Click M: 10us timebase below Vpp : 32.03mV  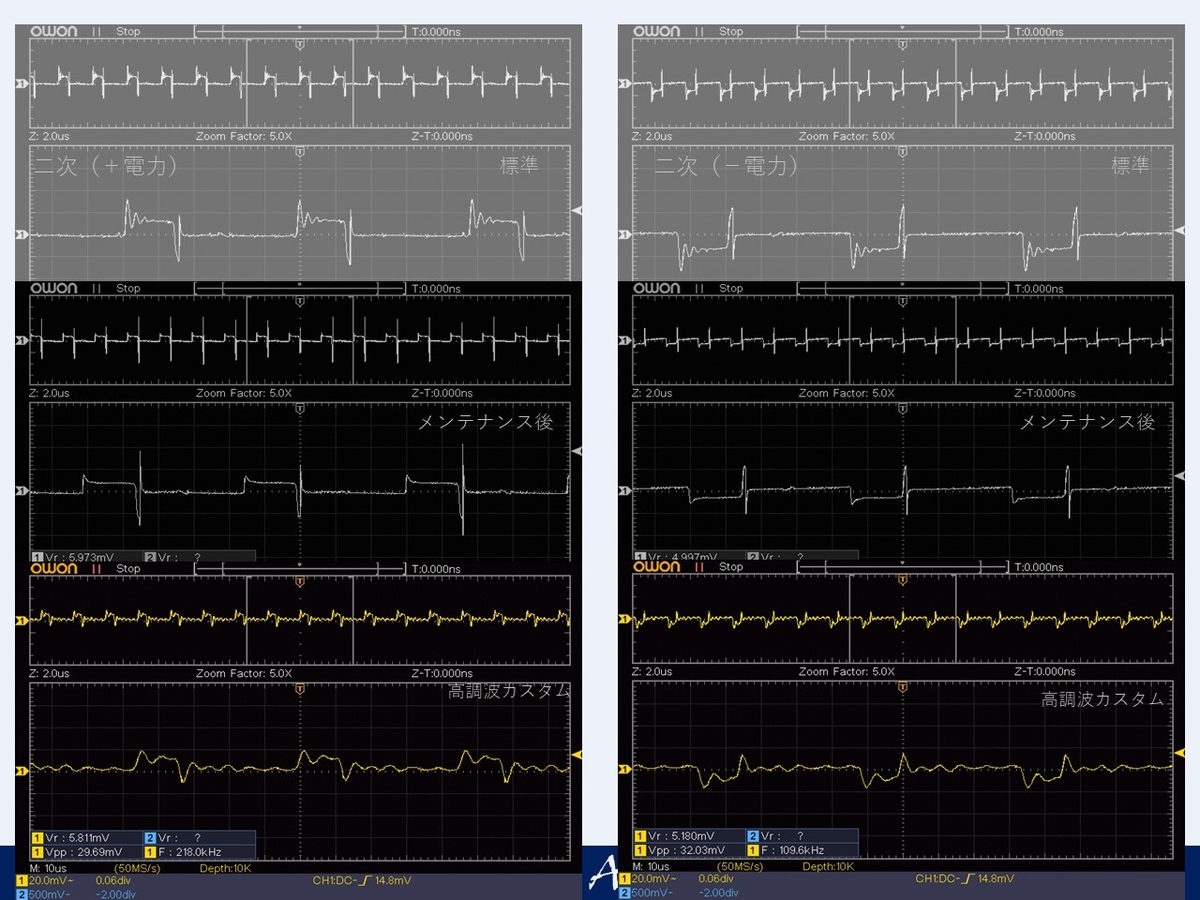coord(653,866)
